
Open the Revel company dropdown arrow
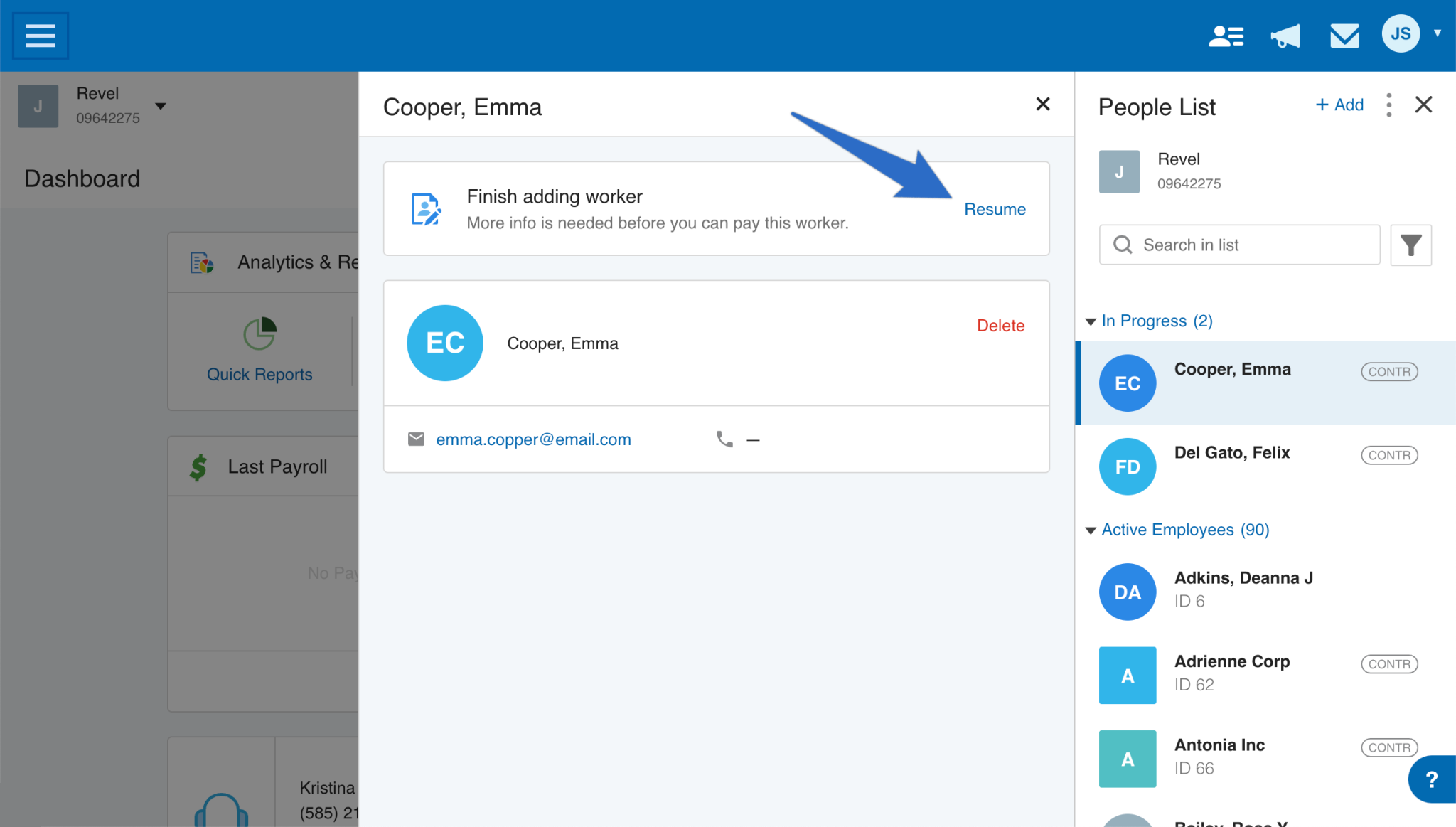coord(161,106)
